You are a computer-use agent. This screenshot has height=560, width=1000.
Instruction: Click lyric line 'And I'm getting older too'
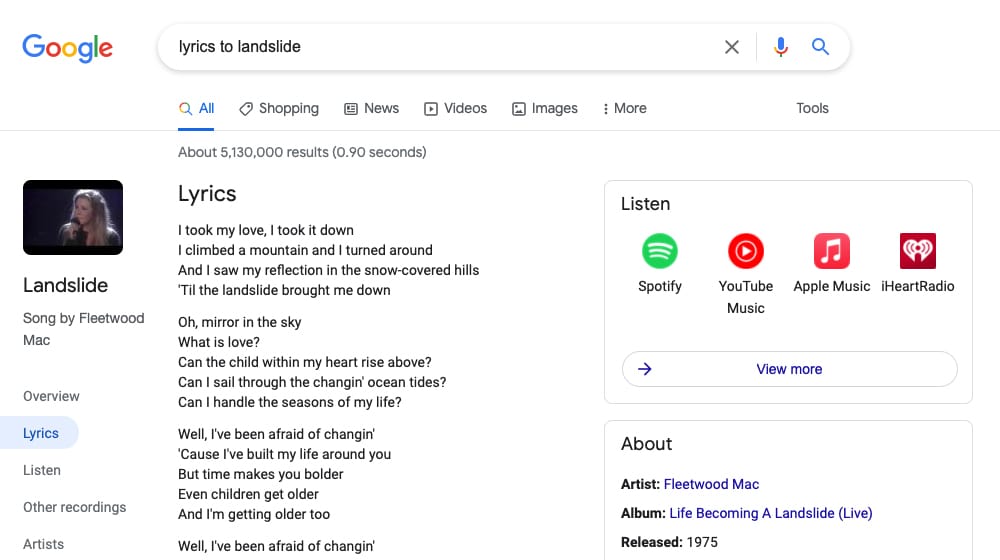pos(254,514)
